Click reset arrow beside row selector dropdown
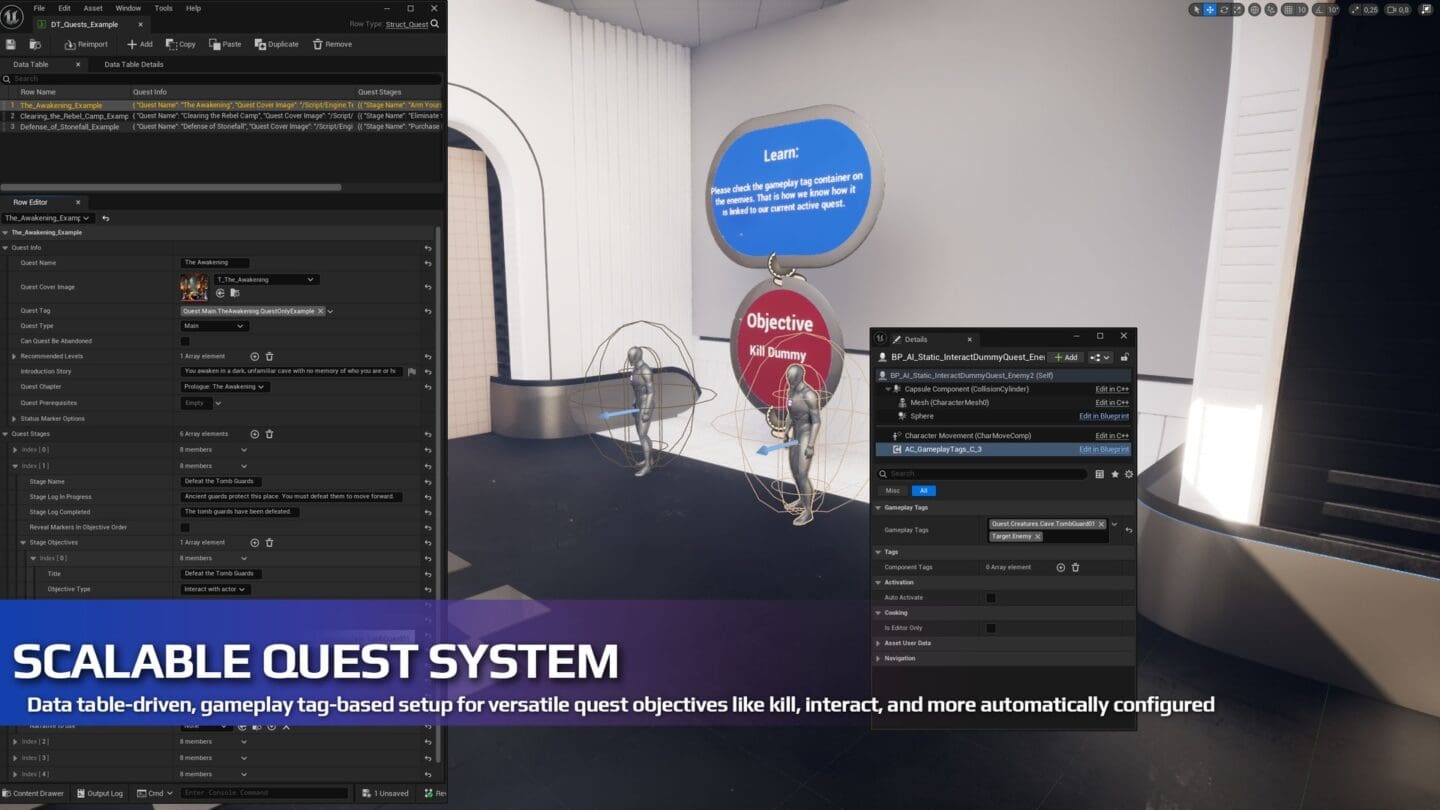Image resolution: width=1440 pixels, height=810 pixels. pyautogui.click(x=106, y=218)
